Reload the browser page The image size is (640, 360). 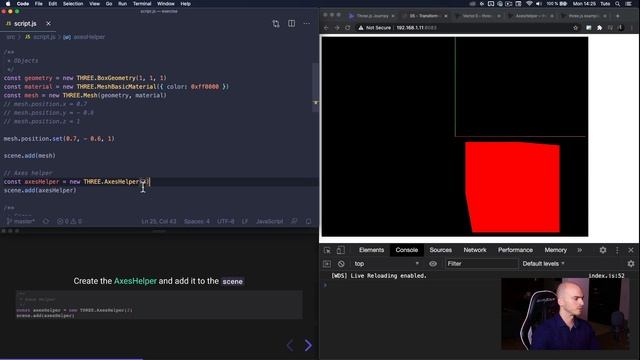coord(348,28)
